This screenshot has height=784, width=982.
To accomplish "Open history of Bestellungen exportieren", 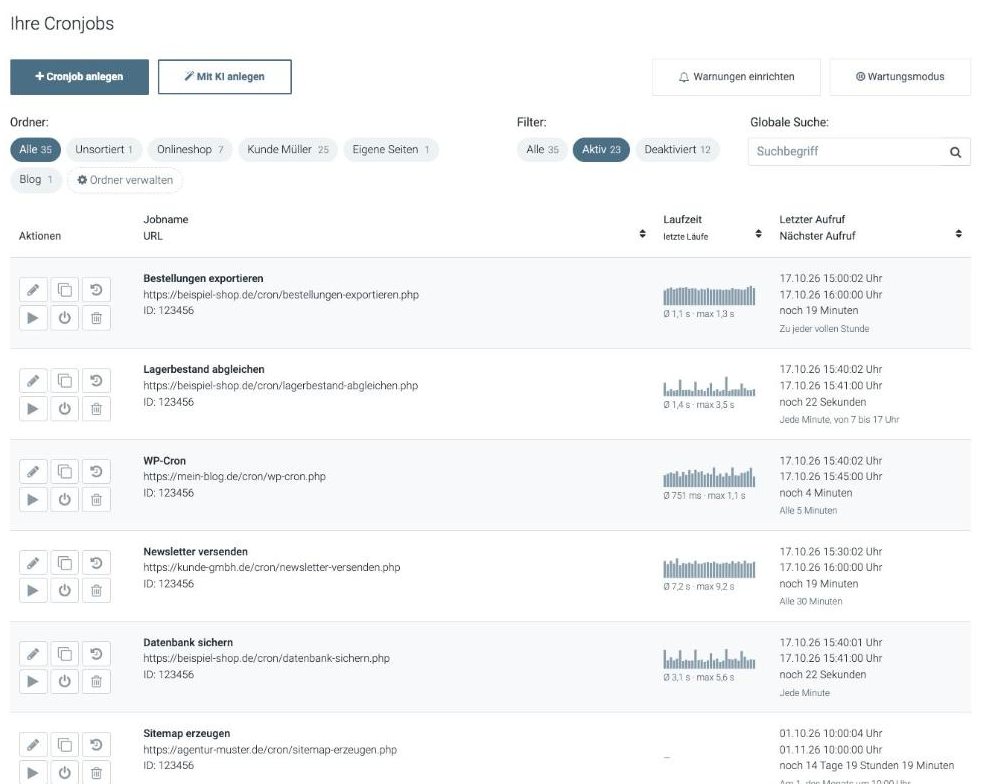I will pyautogui.click(x=96, y=290).
